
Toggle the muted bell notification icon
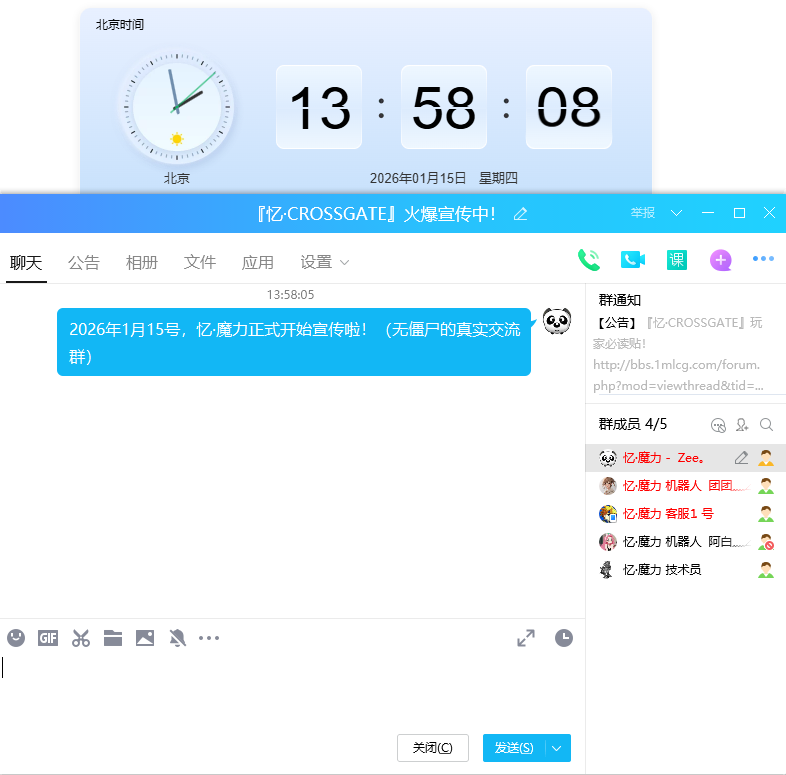177,638
